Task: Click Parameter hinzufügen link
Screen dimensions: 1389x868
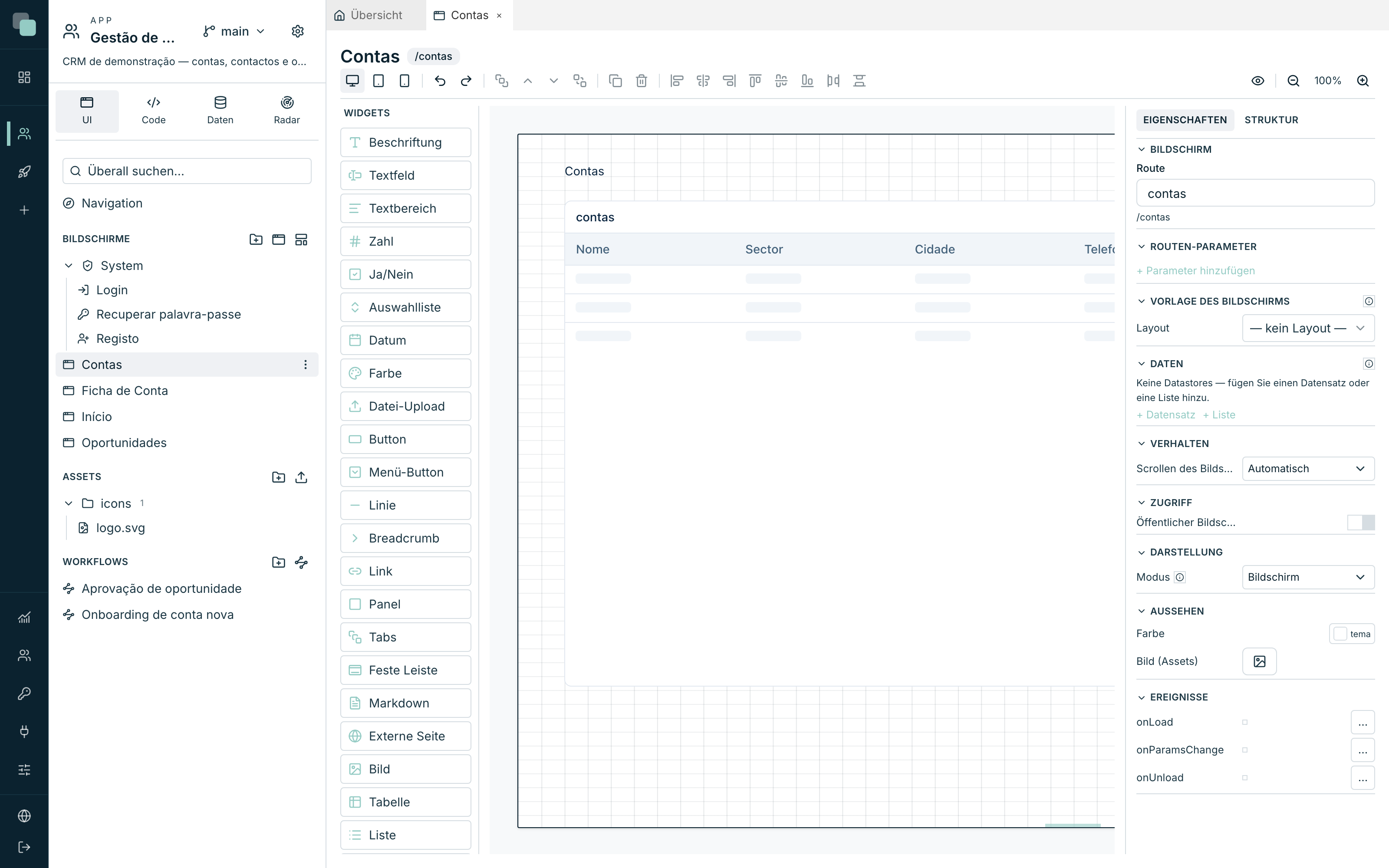Action: click(1195, 271)
